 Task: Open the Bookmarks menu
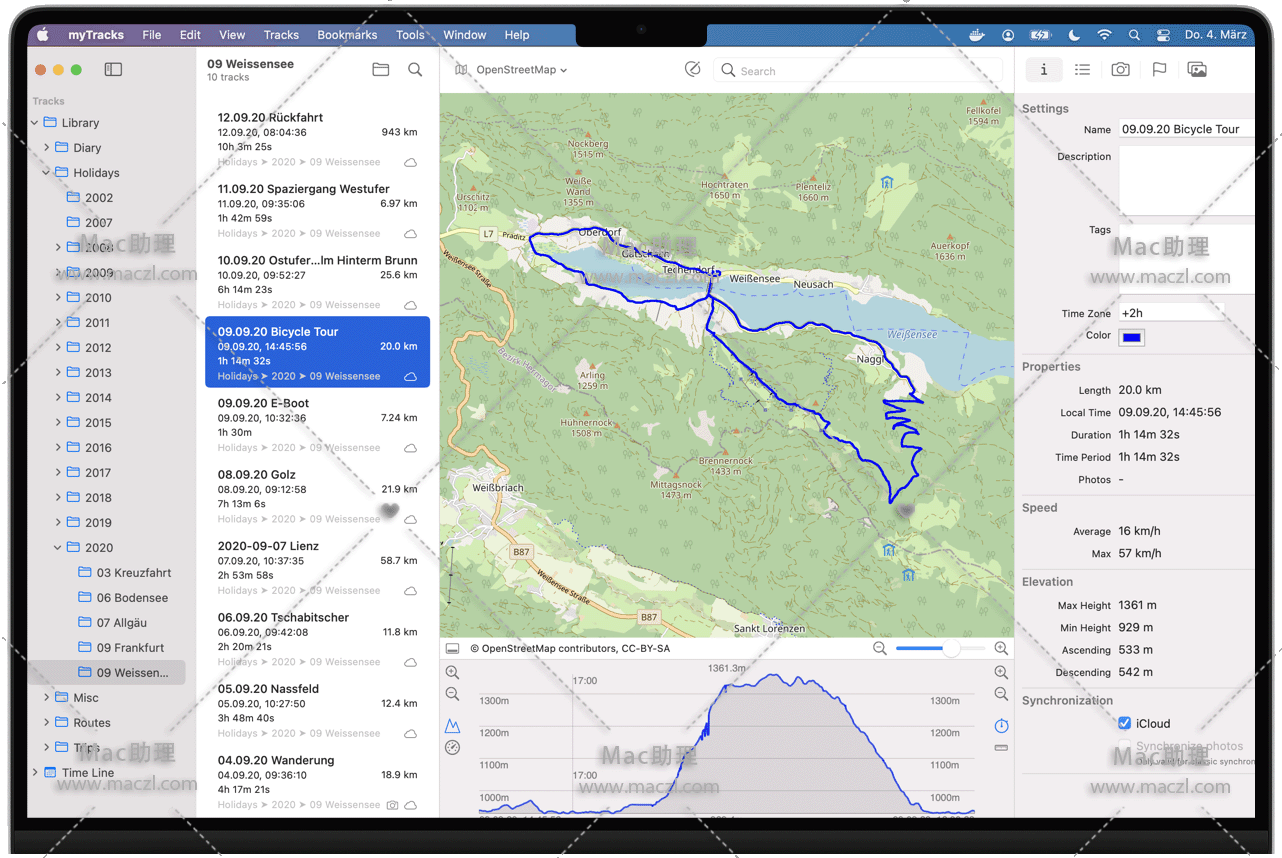tap(347, 35)
